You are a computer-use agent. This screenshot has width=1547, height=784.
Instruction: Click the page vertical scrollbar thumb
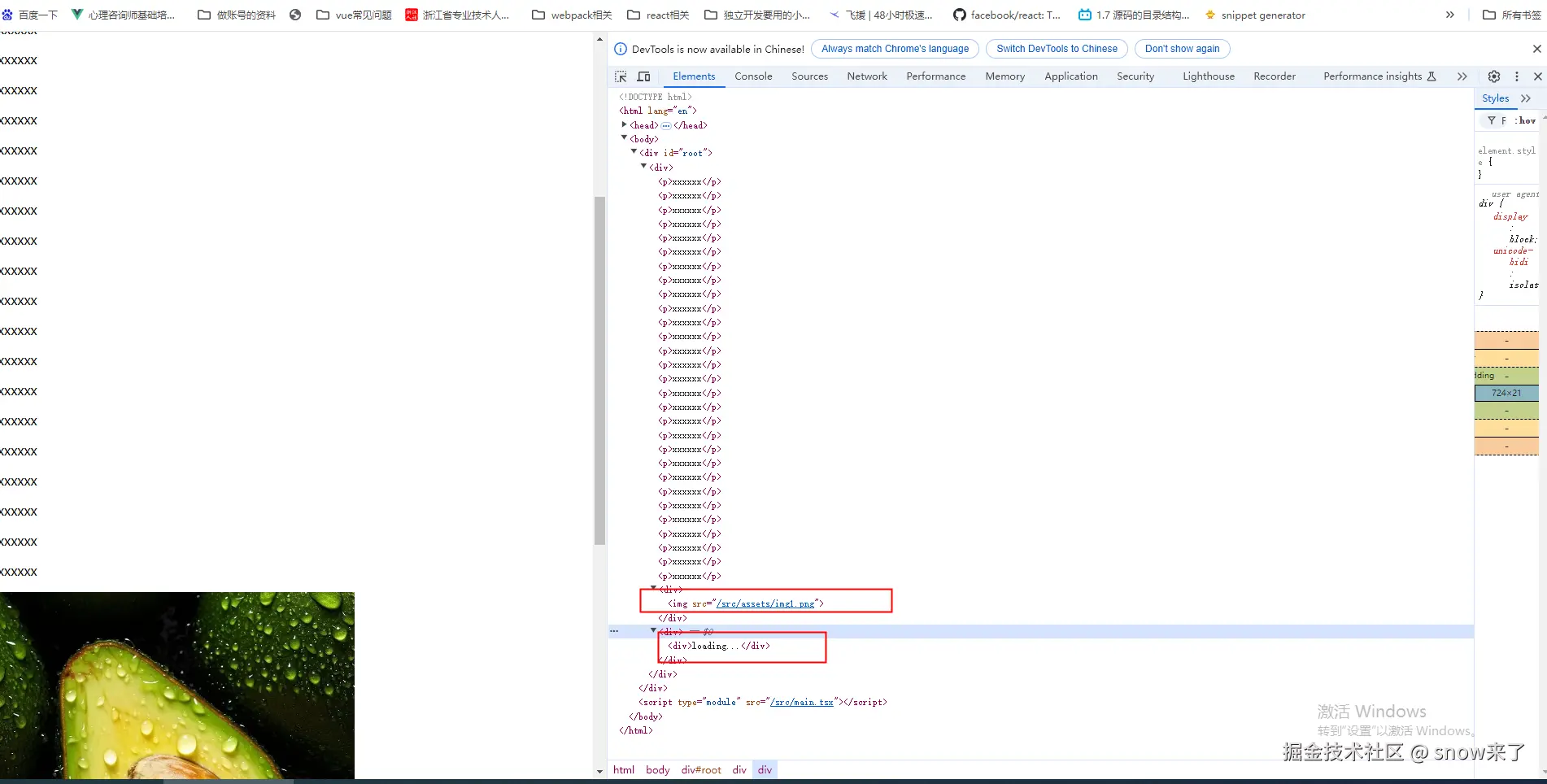click(x=599, y=371)
